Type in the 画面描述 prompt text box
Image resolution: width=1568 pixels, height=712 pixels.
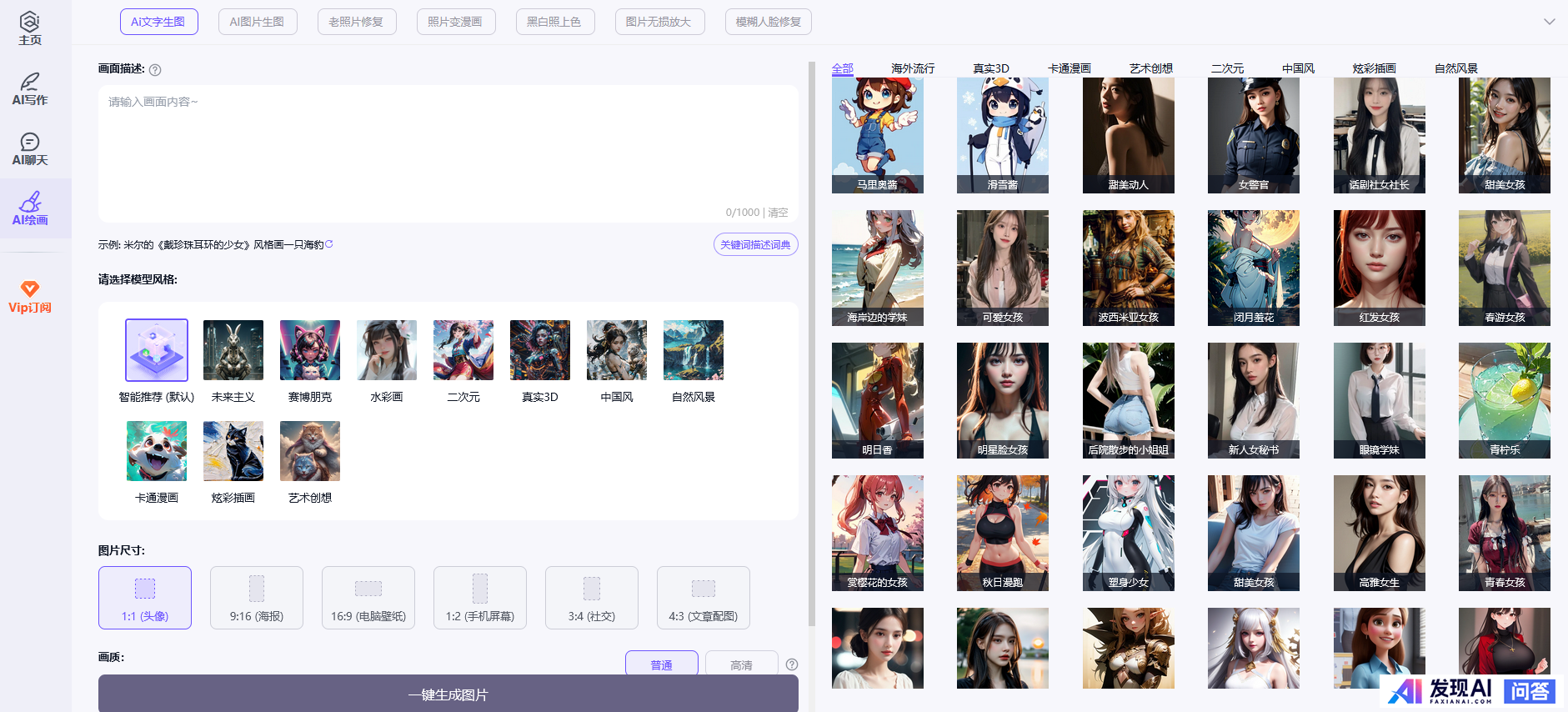click(x=448, y=150)
